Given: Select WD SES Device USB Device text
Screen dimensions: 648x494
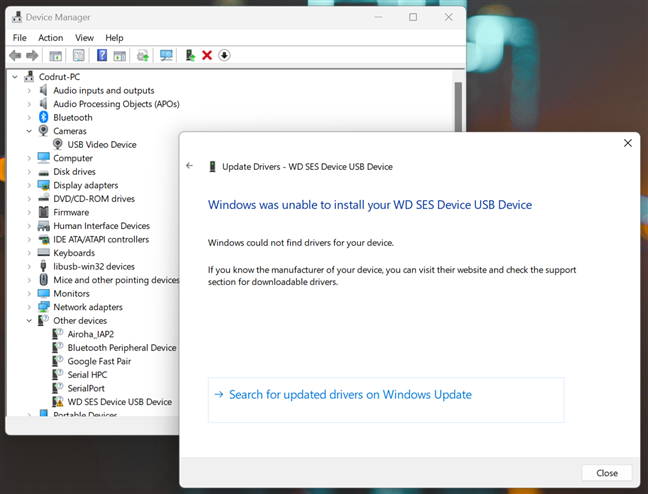Looking at the screenshot, I should (119, 402).
